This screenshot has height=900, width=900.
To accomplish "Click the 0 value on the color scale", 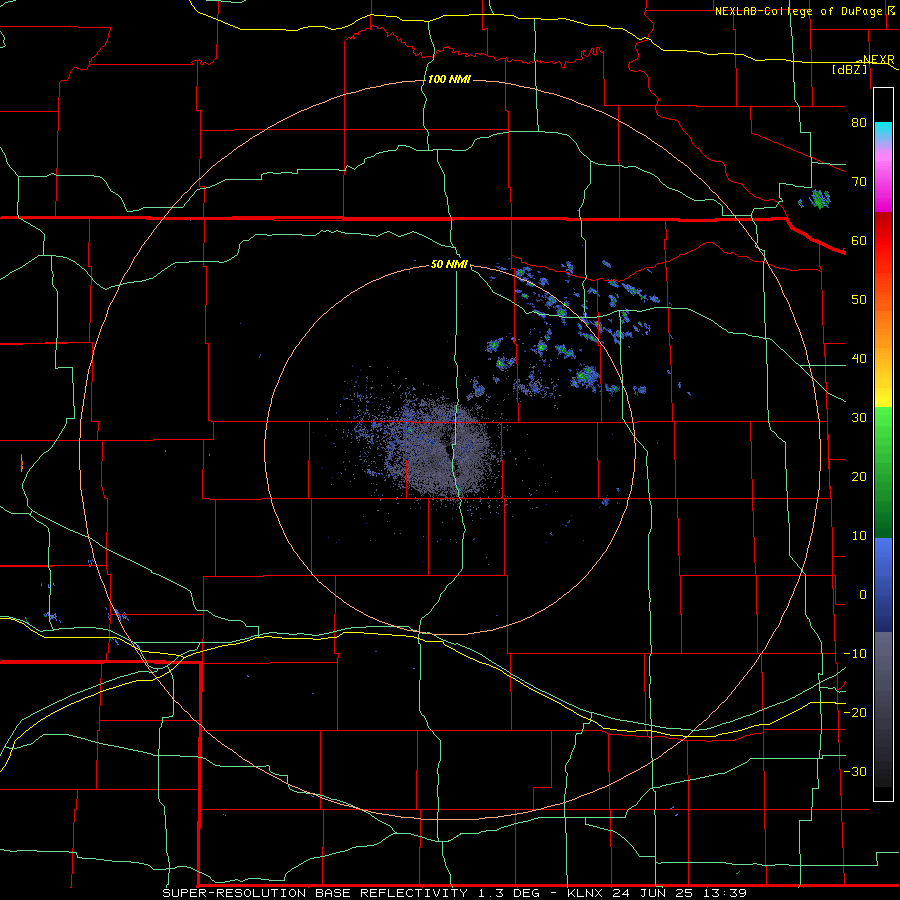I will coord(863,595).
